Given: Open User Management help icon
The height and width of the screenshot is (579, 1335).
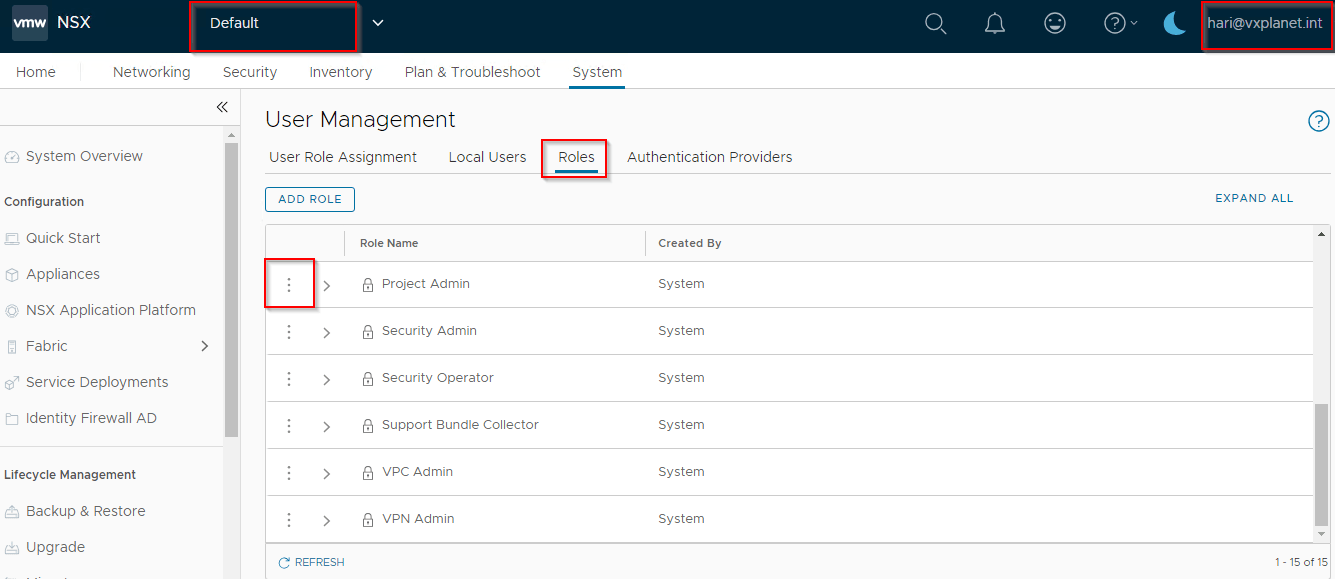Looking at the screenshot, I should click(x=1318, y=122).
